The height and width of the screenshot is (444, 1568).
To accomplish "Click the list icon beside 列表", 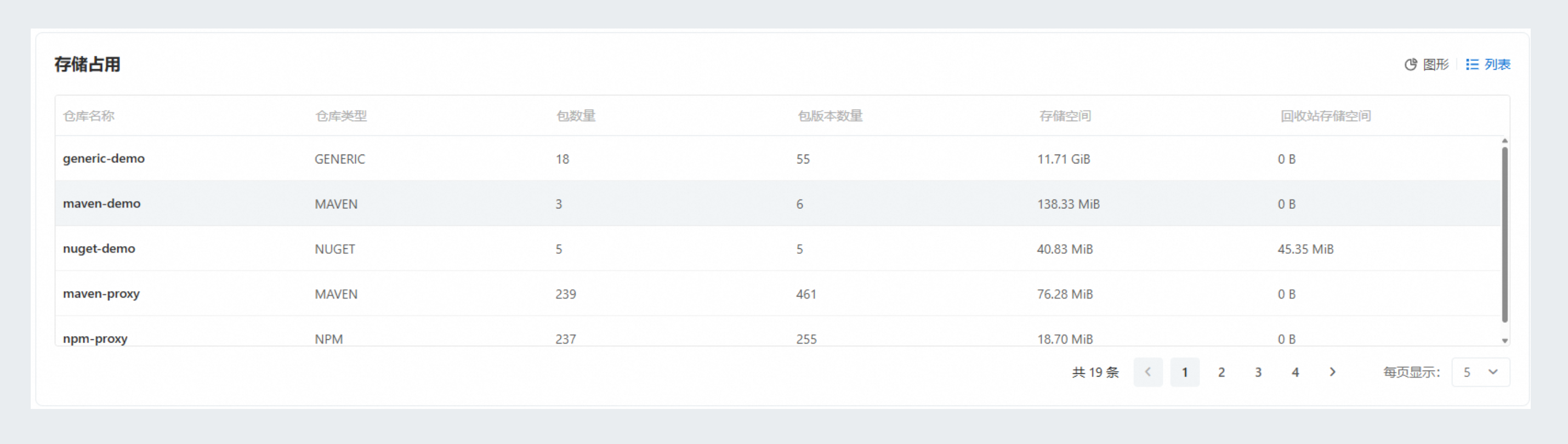I will [x=1472, y=65].
